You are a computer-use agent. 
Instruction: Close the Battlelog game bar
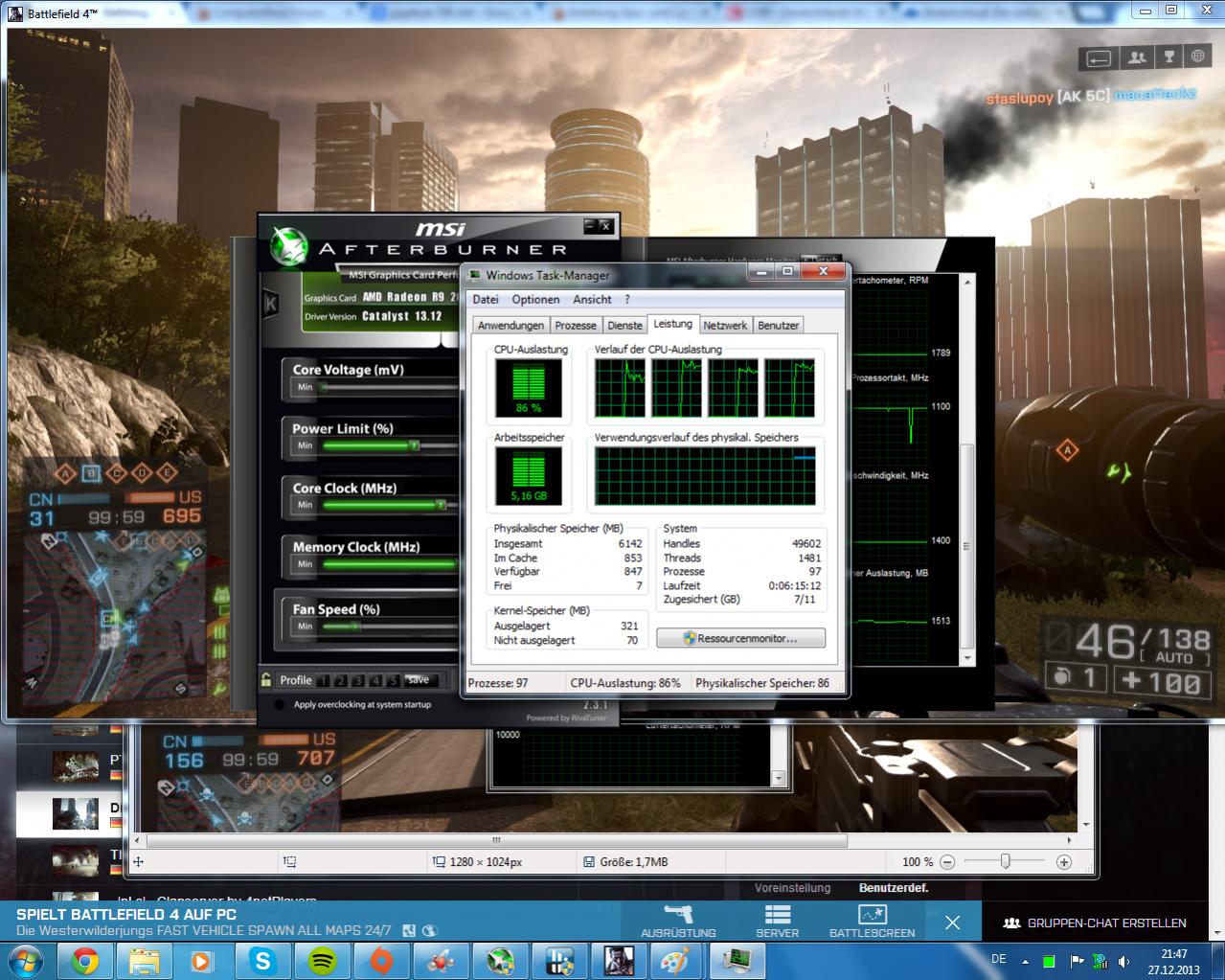click(x=952, y=923)
